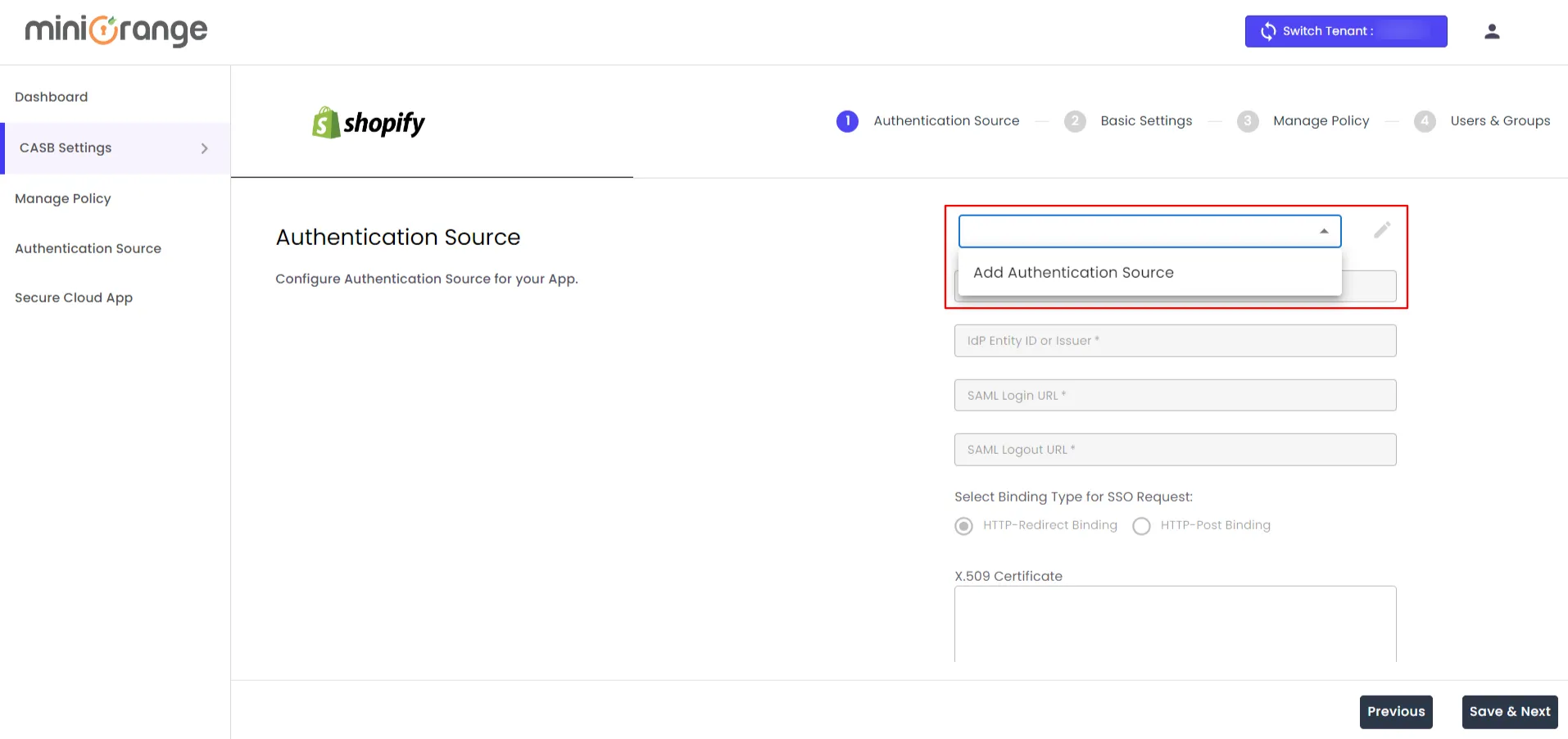
Task: Click step 2 circle icon
Action: 1075,121
